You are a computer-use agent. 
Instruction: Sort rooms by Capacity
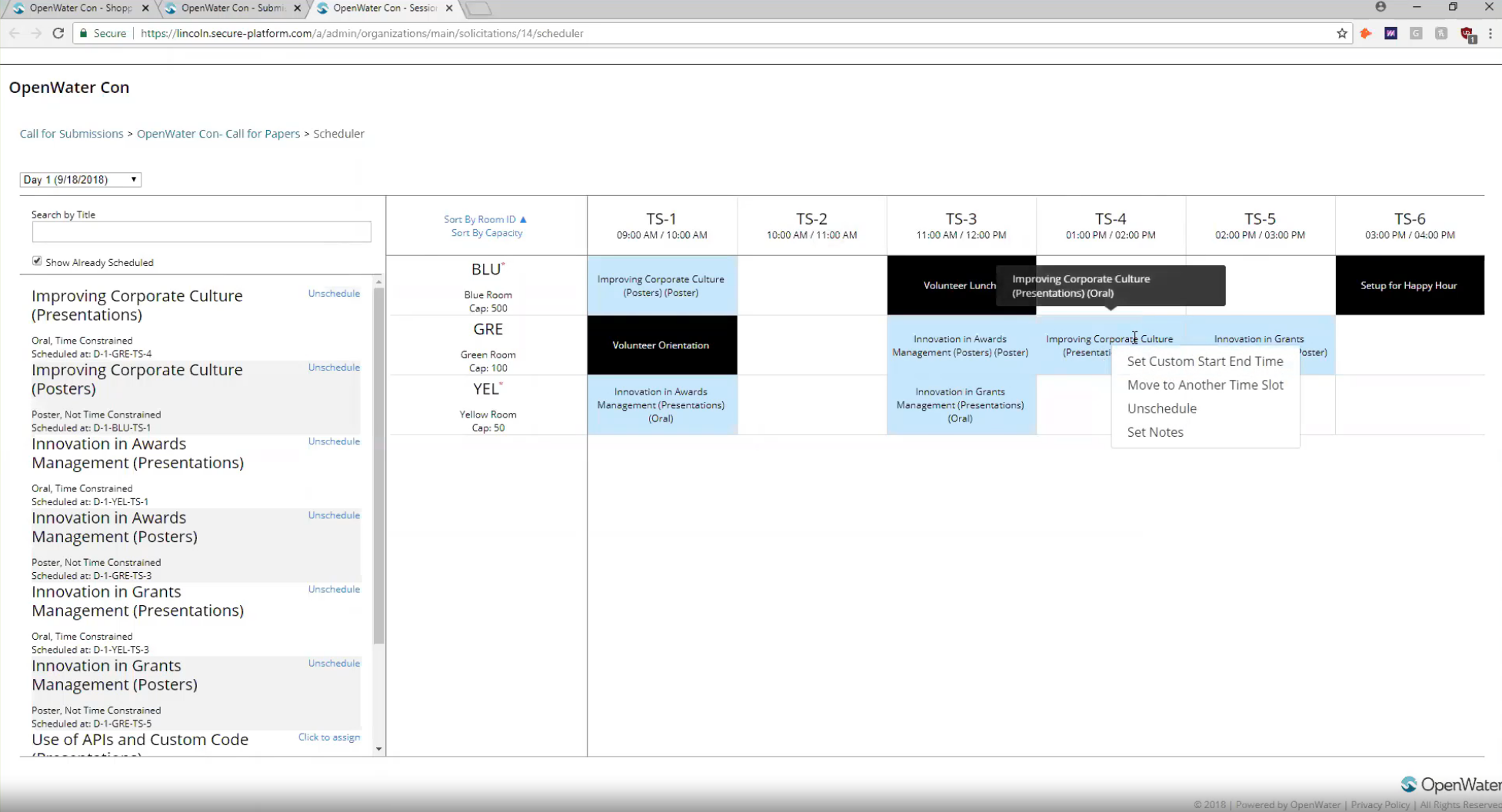pyautogui.click(x=487, y=233)
